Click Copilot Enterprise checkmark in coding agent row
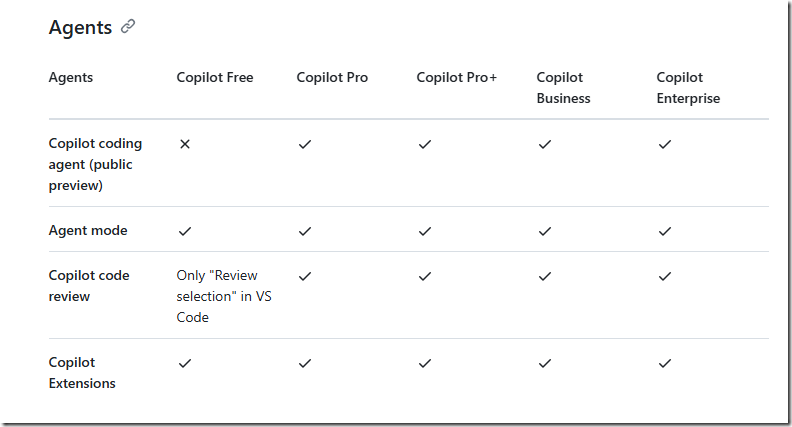Viewport: 792px width, 427px height. pos(665,144)
